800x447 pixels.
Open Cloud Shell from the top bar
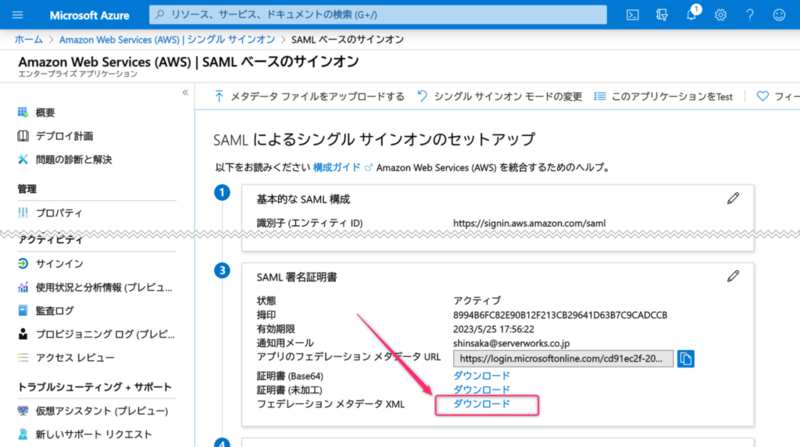coord(633,15)
